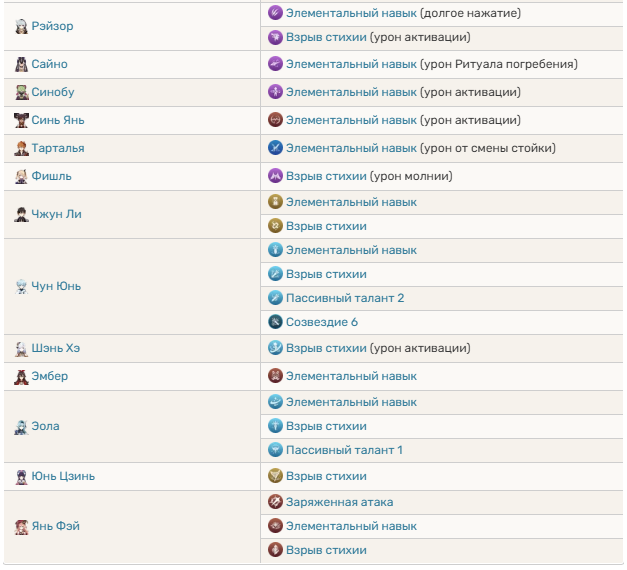Click Тарталья's blue skill icon
Screen dimensions: 627x570
pyautogui.click(x=275, y=148)
